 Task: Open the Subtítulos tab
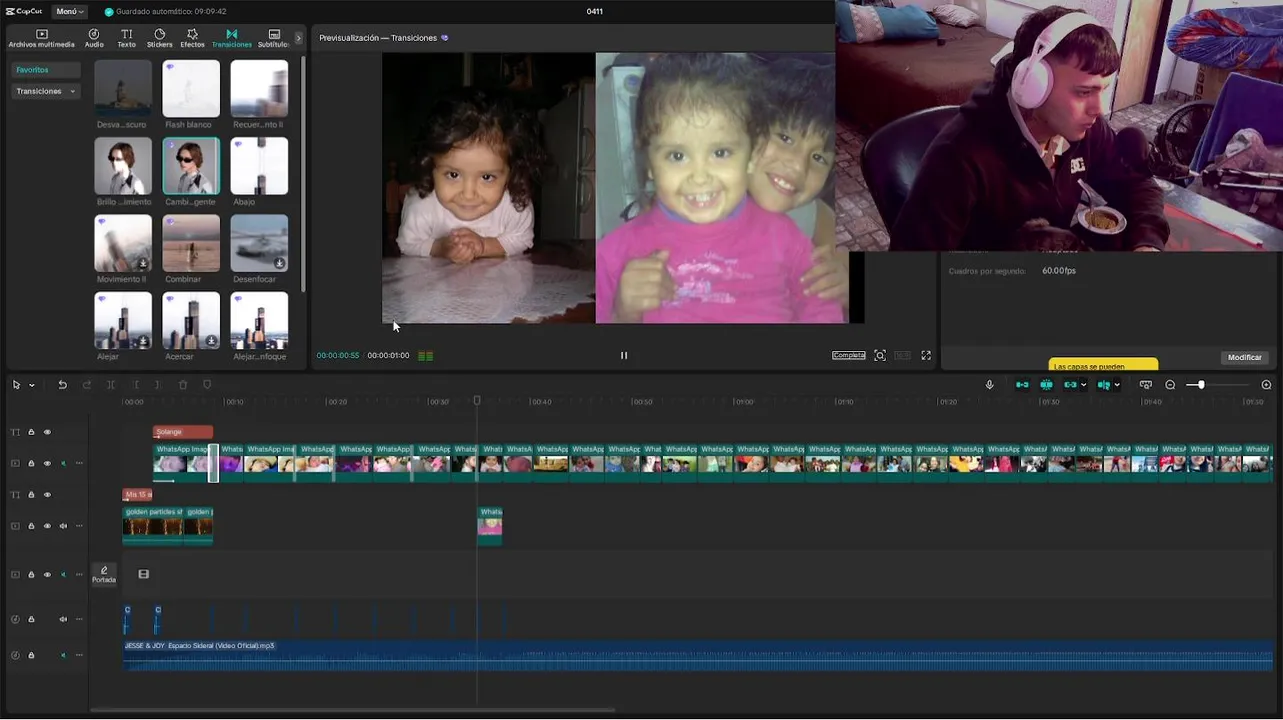[274, 38]
